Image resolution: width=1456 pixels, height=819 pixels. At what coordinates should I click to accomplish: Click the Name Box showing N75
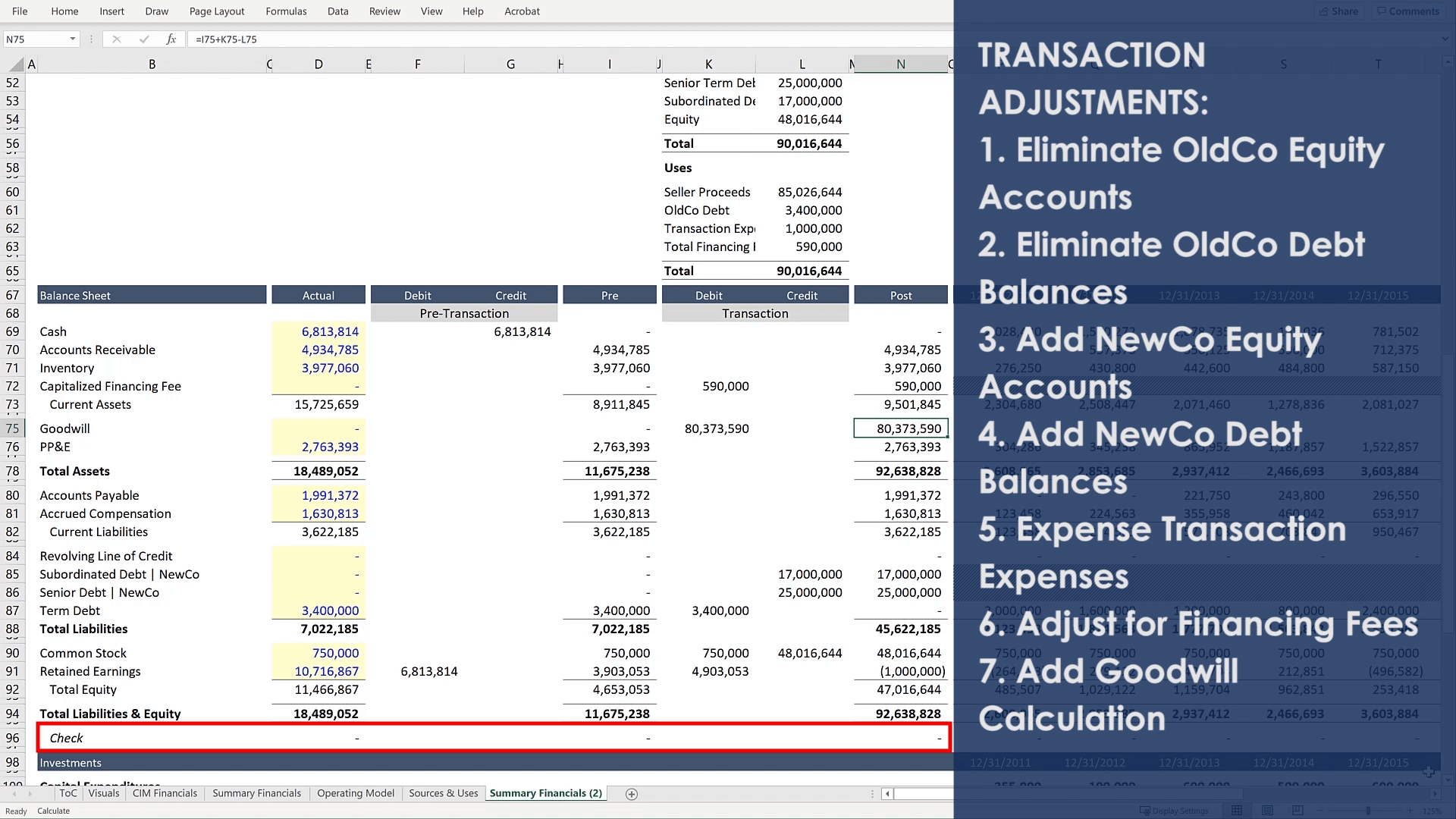click(x=36, y=39)
